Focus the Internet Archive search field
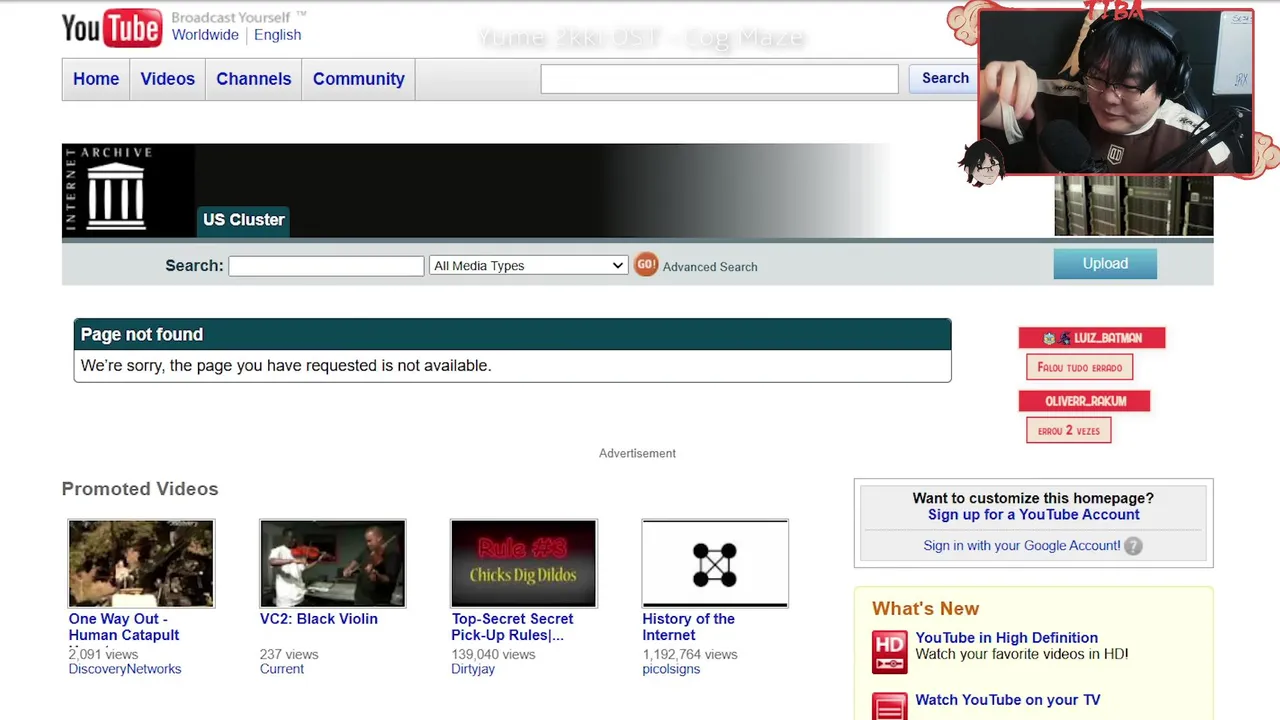The height and width of the screenshot is (720, 1280). [x=326, y=266]
